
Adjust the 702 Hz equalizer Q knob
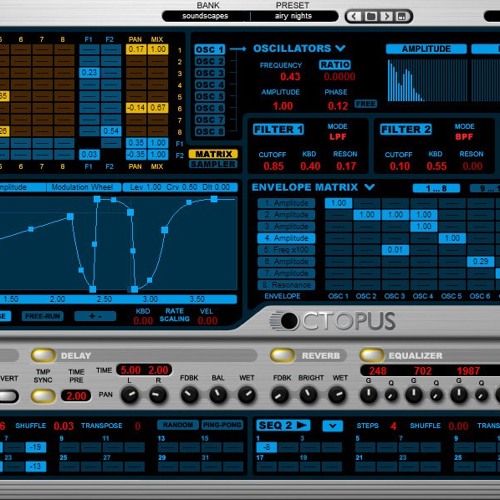[436, 396]
